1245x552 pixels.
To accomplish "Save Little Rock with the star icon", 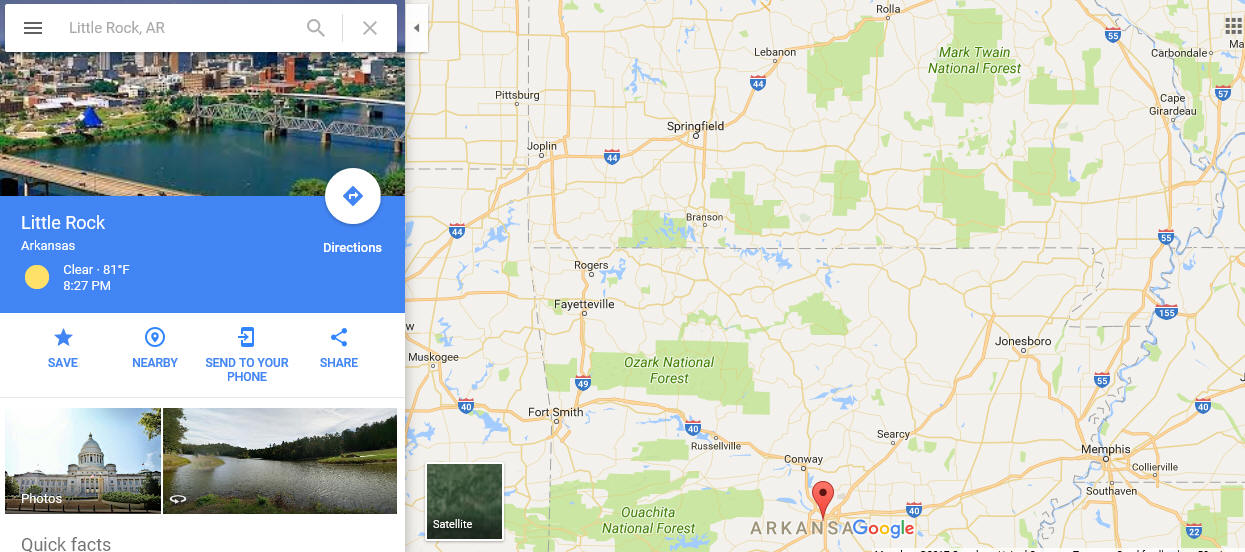I will [63, 337].
